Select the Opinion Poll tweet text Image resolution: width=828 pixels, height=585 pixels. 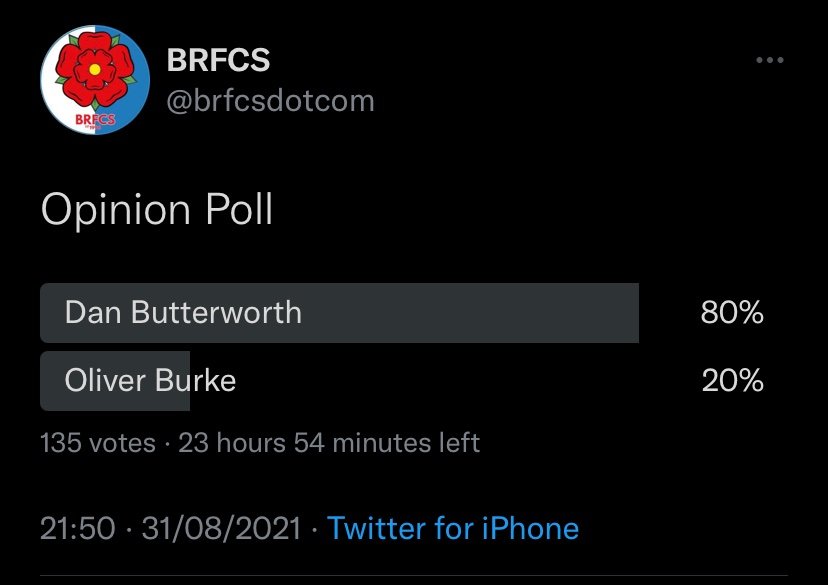click(157, 210)
